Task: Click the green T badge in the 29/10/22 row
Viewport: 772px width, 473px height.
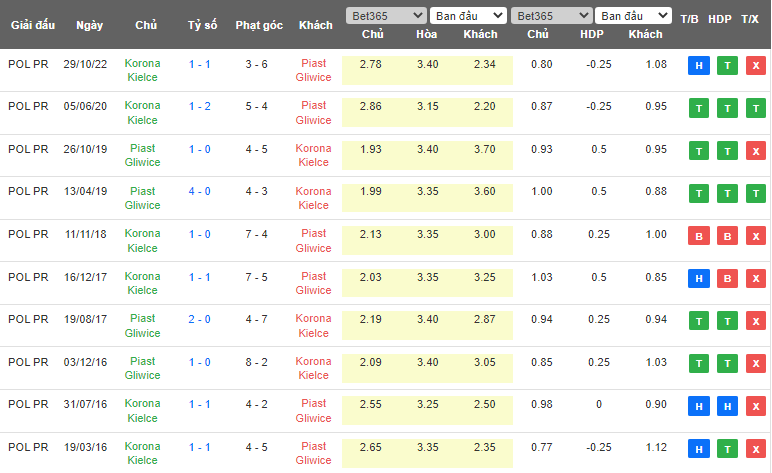Action: click(x=727, y=66)
